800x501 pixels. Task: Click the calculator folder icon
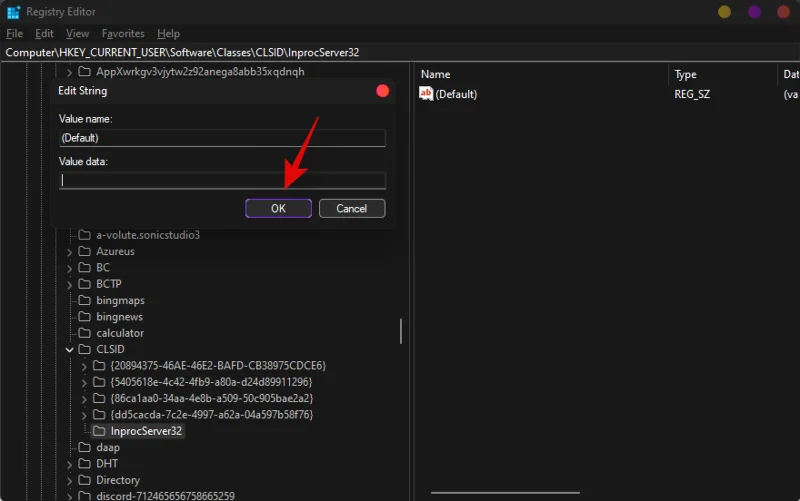pos(85,333)
